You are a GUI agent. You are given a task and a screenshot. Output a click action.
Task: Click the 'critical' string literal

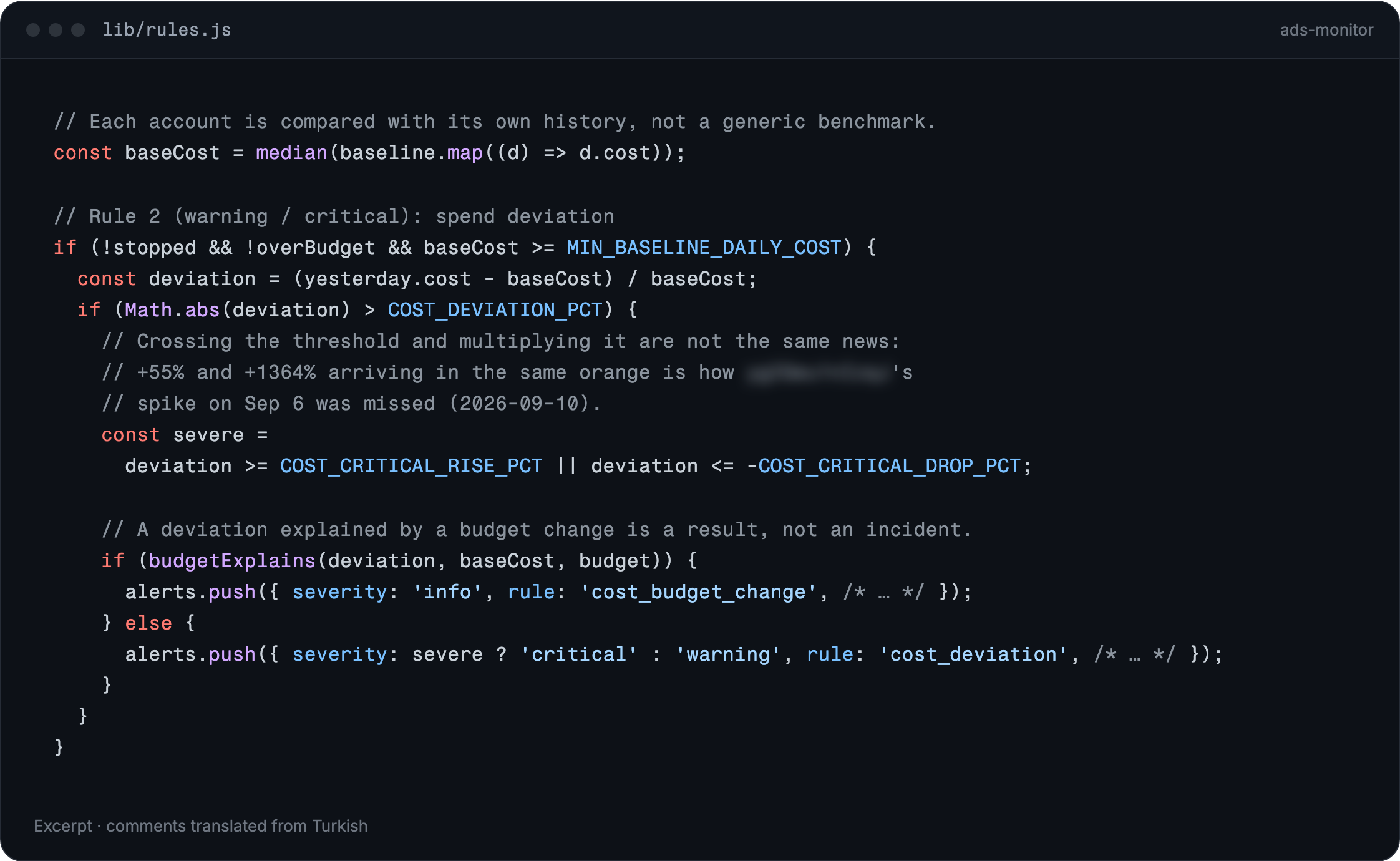pos(579,654)
